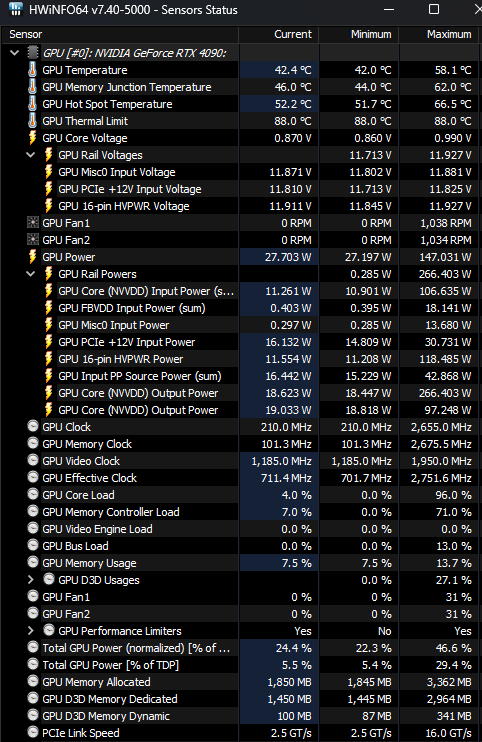Click the lightning bolt icon beside GPU Core Voltage
This screenshot has width=482, height=742.
point(32,138)
